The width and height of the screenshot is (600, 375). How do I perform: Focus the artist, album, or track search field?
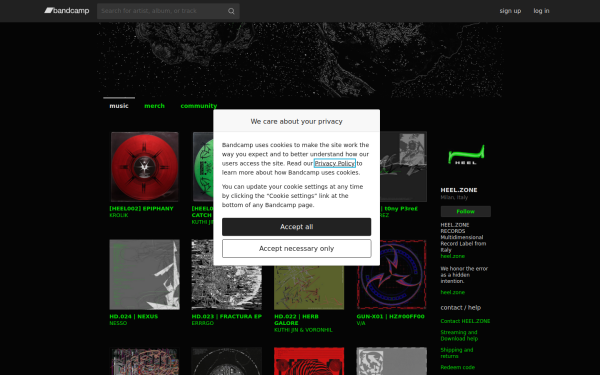tap(168, 11)
